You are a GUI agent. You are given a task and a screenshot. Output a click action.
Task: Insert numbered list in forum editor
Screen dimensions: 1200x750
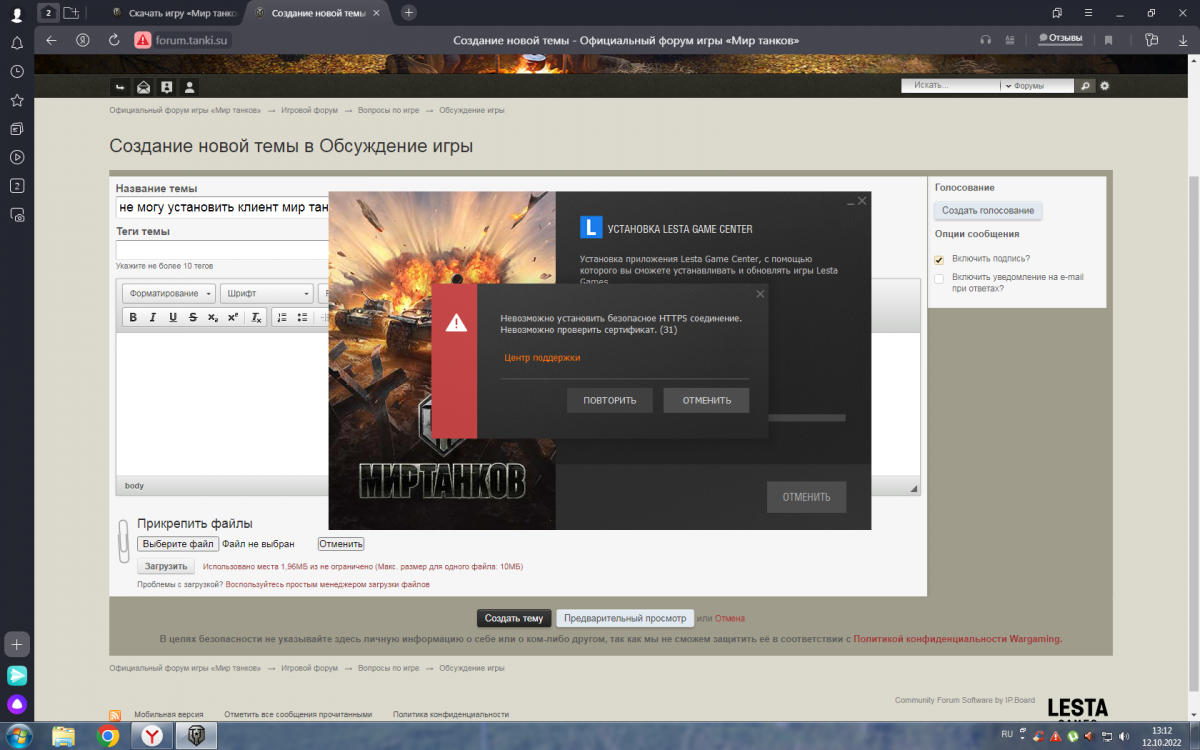tap(281, 317)
